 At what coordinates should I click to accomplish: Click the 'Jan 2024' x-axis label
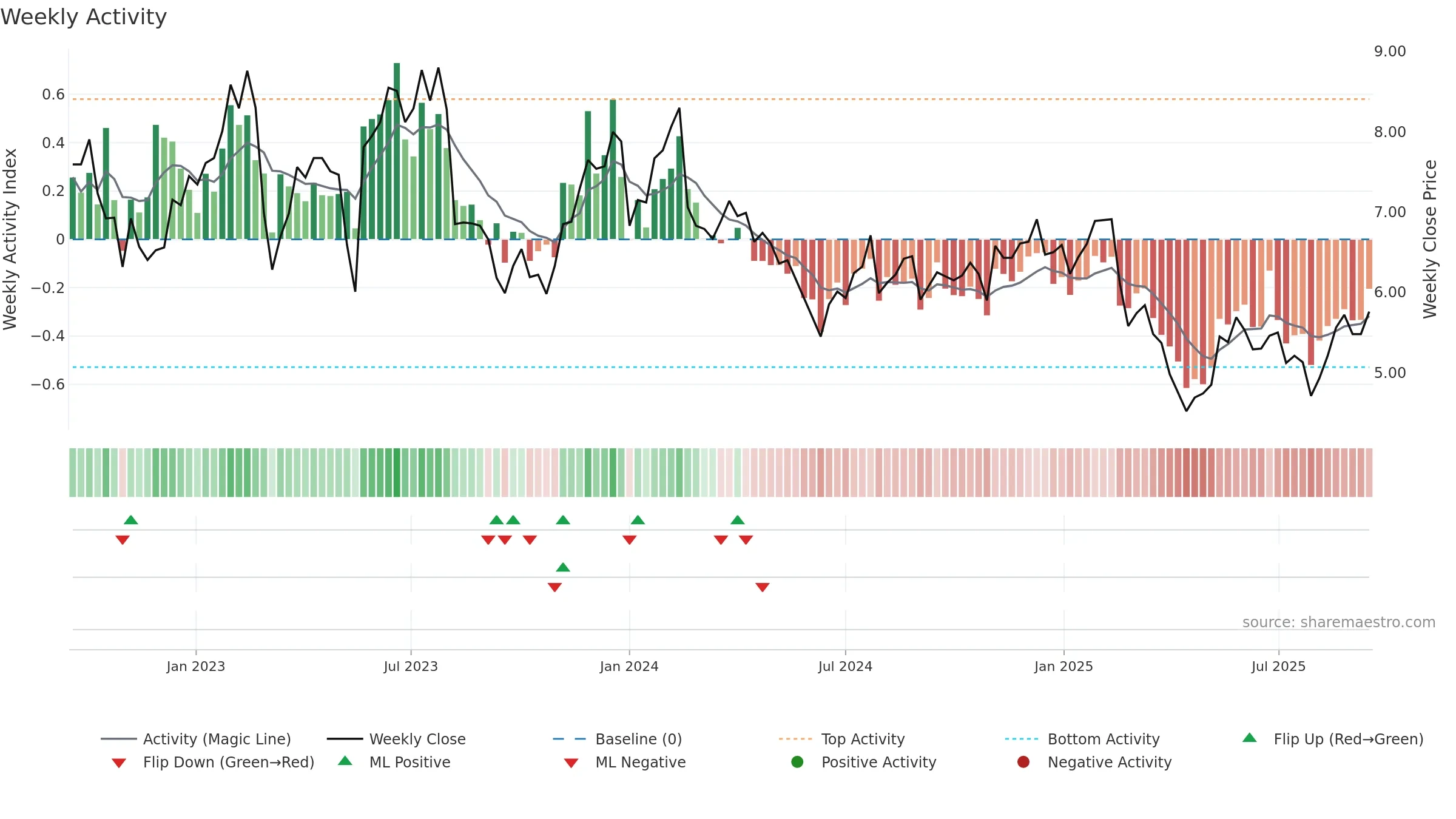coord(629,666)
